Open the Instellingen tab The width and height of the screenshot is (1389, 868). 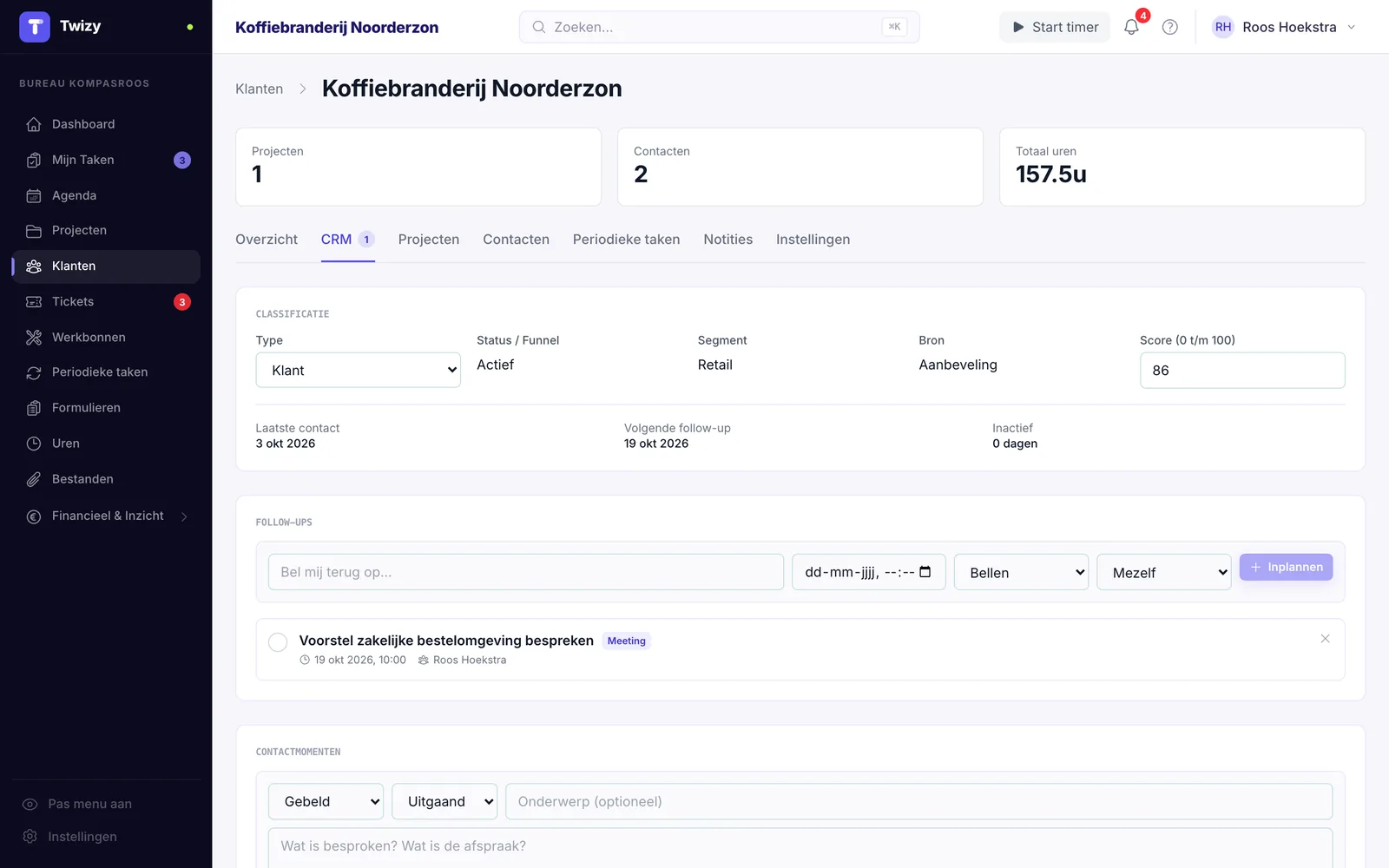point(813,240)
